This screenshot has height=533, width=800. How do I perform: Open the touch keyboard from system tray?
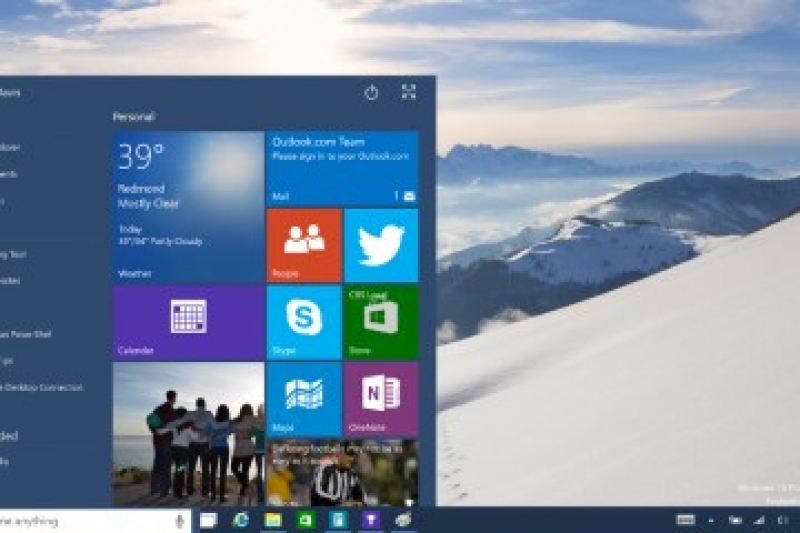point(685,520)
